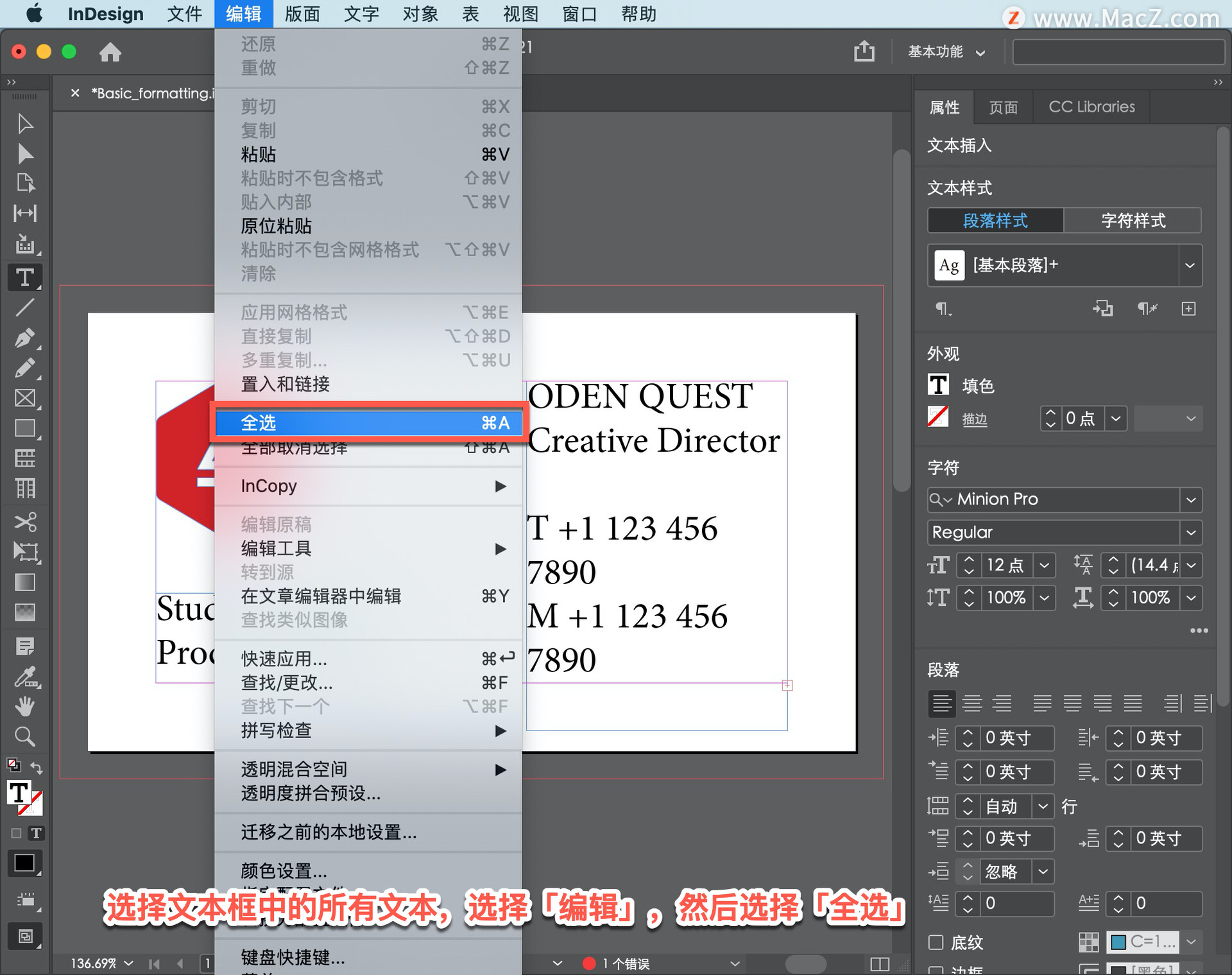Click the Home icon

[x=110, y=51]
